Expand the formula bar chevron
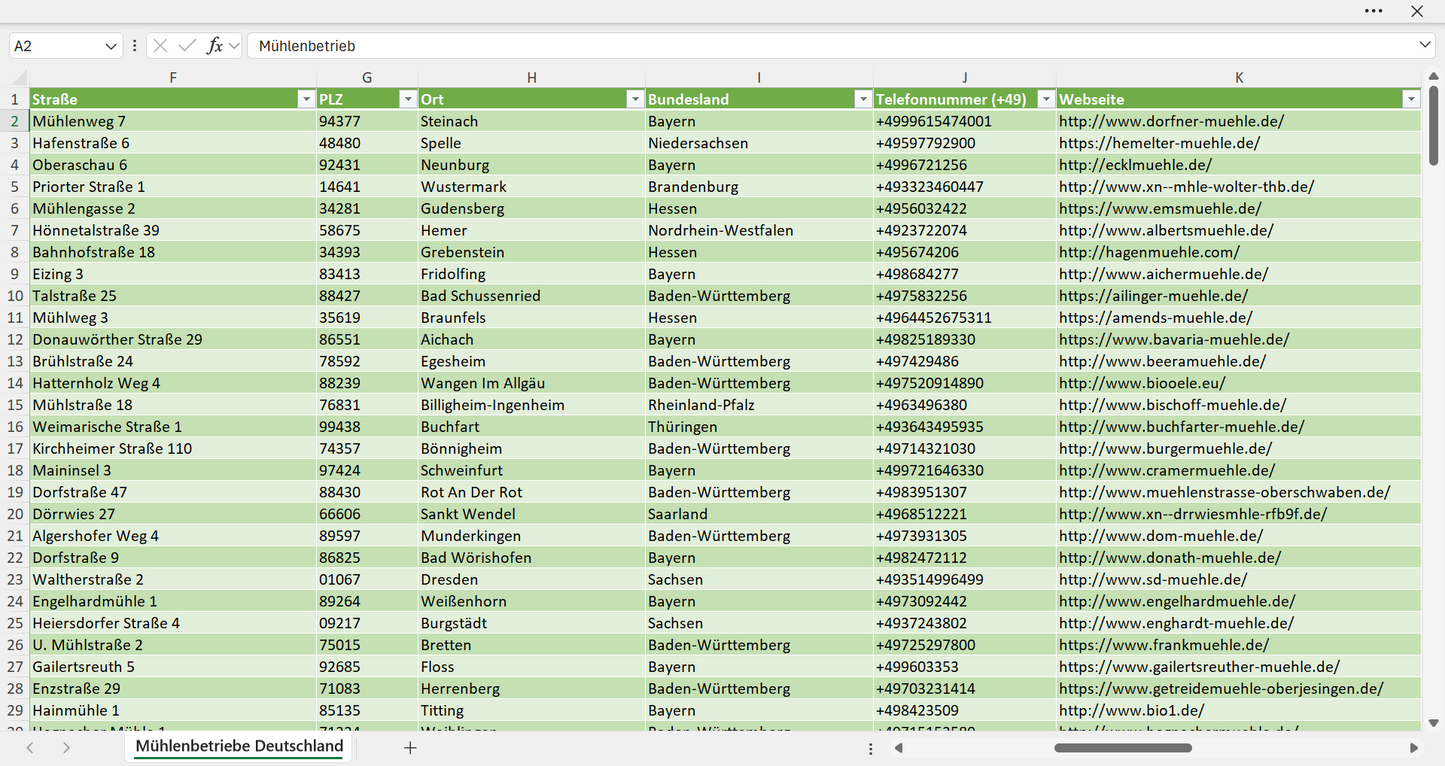 (x=1425, y=46)
